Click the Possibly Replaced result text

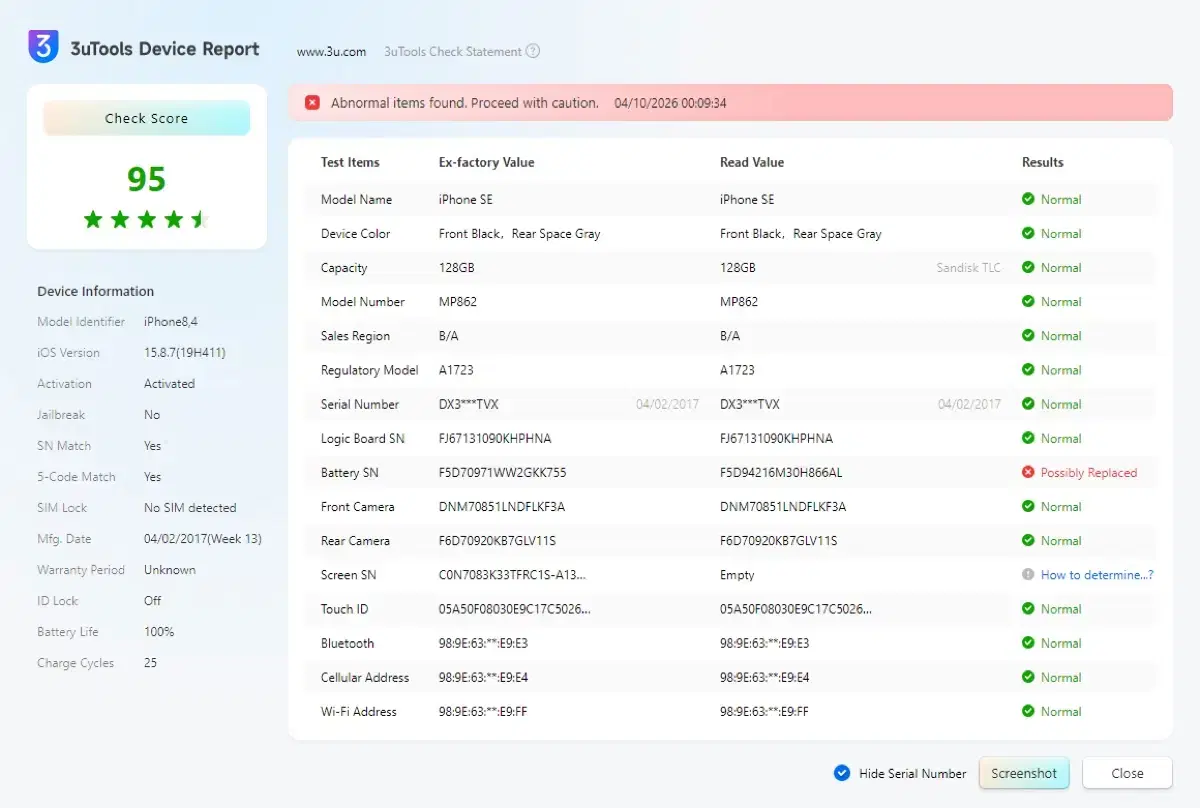[x=1088, y=472]
